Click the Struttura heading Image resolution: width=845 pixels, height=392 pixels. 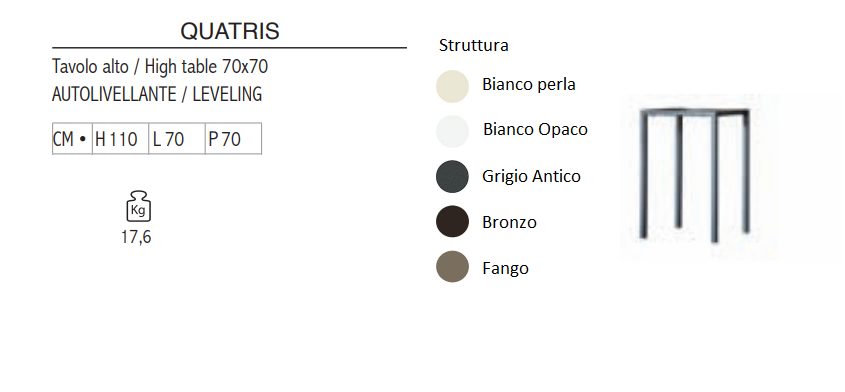coord(473,45)
